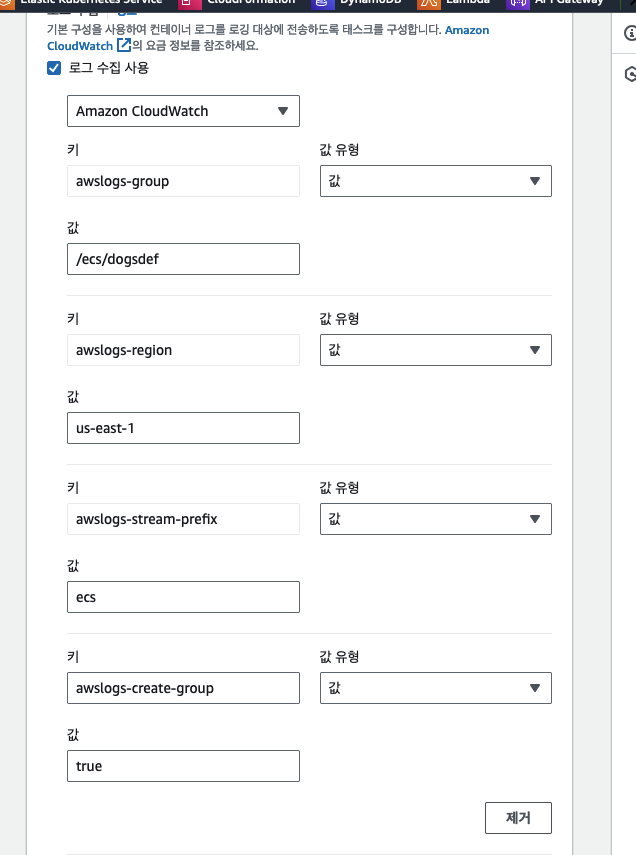Click the ecs value field
The width and height of the screenshot is (636, 855).
click(183, 597)
